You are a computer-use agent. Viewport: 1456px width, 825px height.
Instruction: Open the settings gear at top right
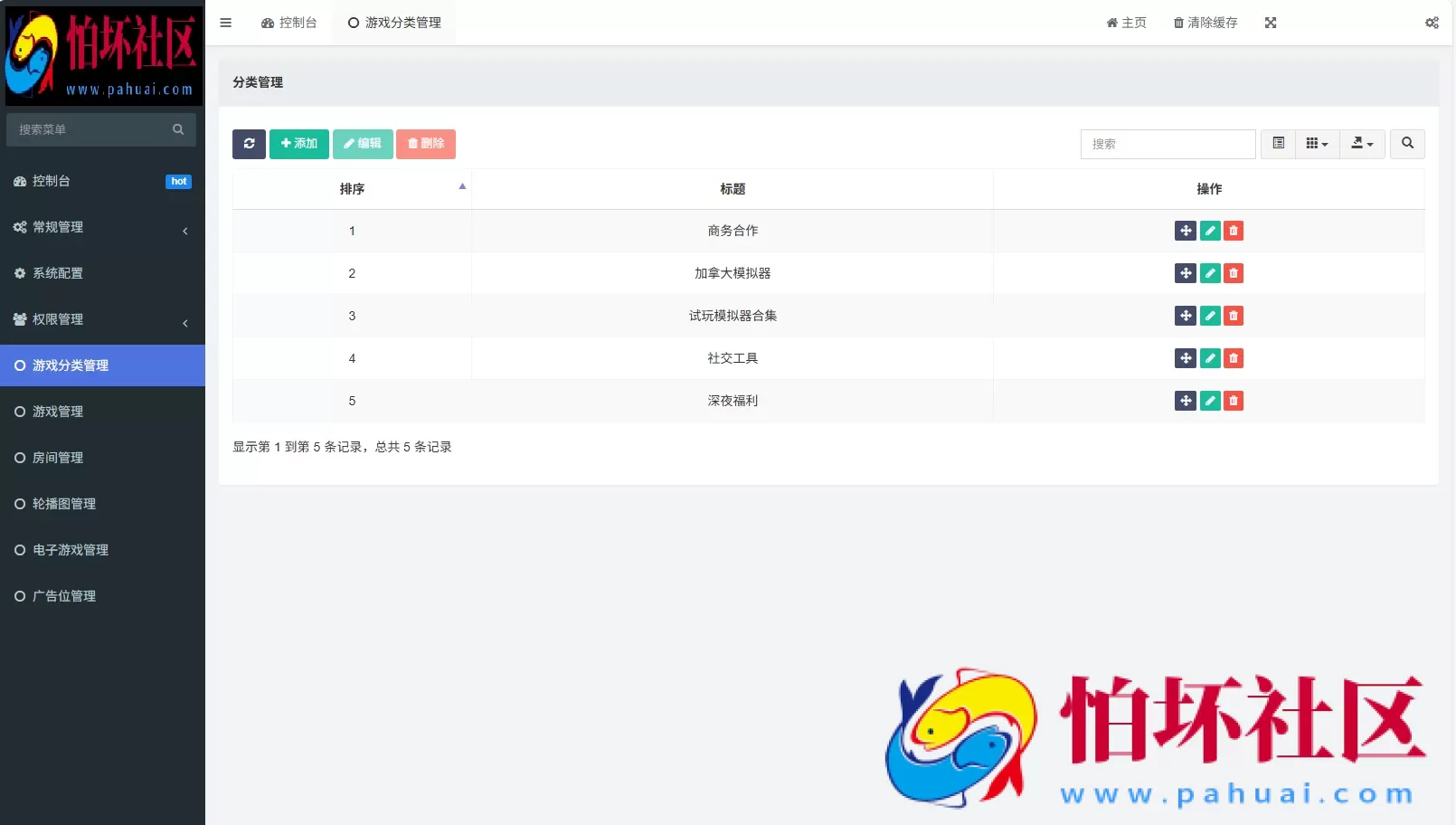pos(1432,23)
